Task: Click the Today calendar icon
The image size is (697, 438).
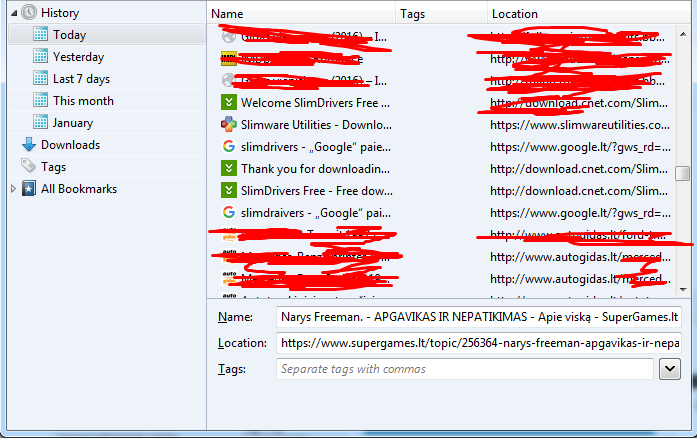Action: (40, 34)
